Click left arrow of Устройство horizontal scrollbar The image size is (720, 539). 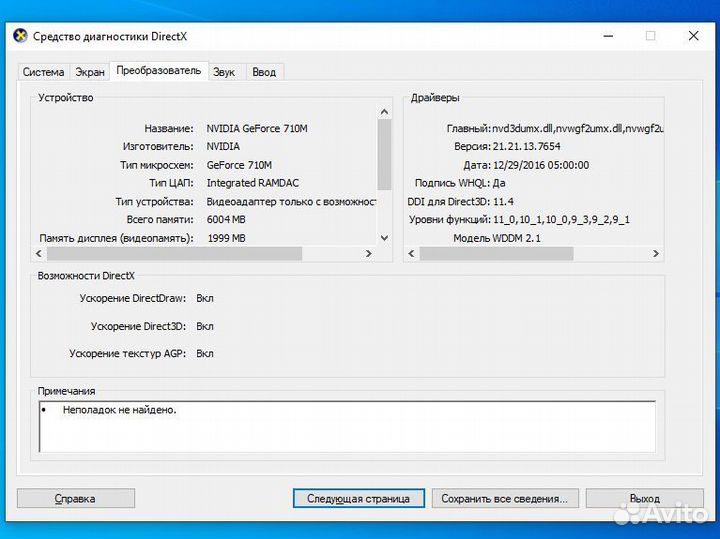click(x=39, y=253)
